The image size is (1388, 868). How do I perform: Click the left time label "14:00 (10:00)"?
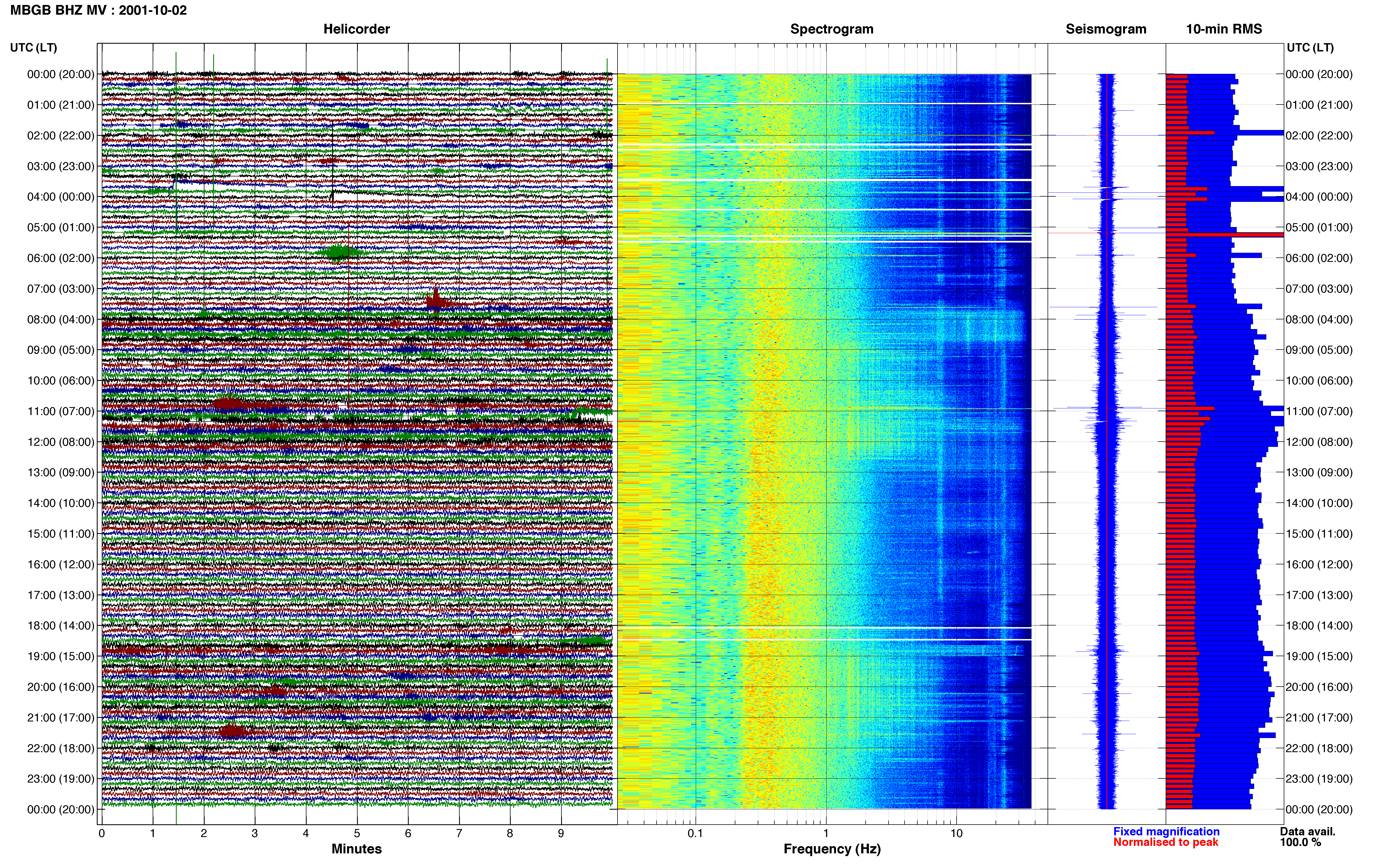(x=61, y=503)
